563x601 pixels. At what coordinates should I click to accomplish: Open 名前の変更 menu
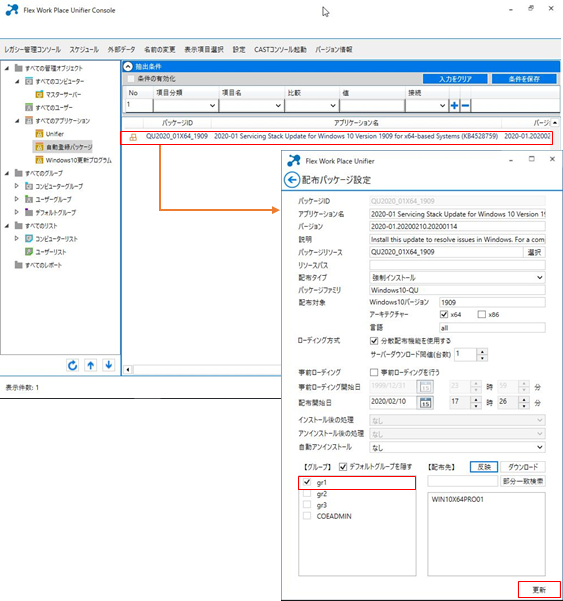[x=160, y=49]
